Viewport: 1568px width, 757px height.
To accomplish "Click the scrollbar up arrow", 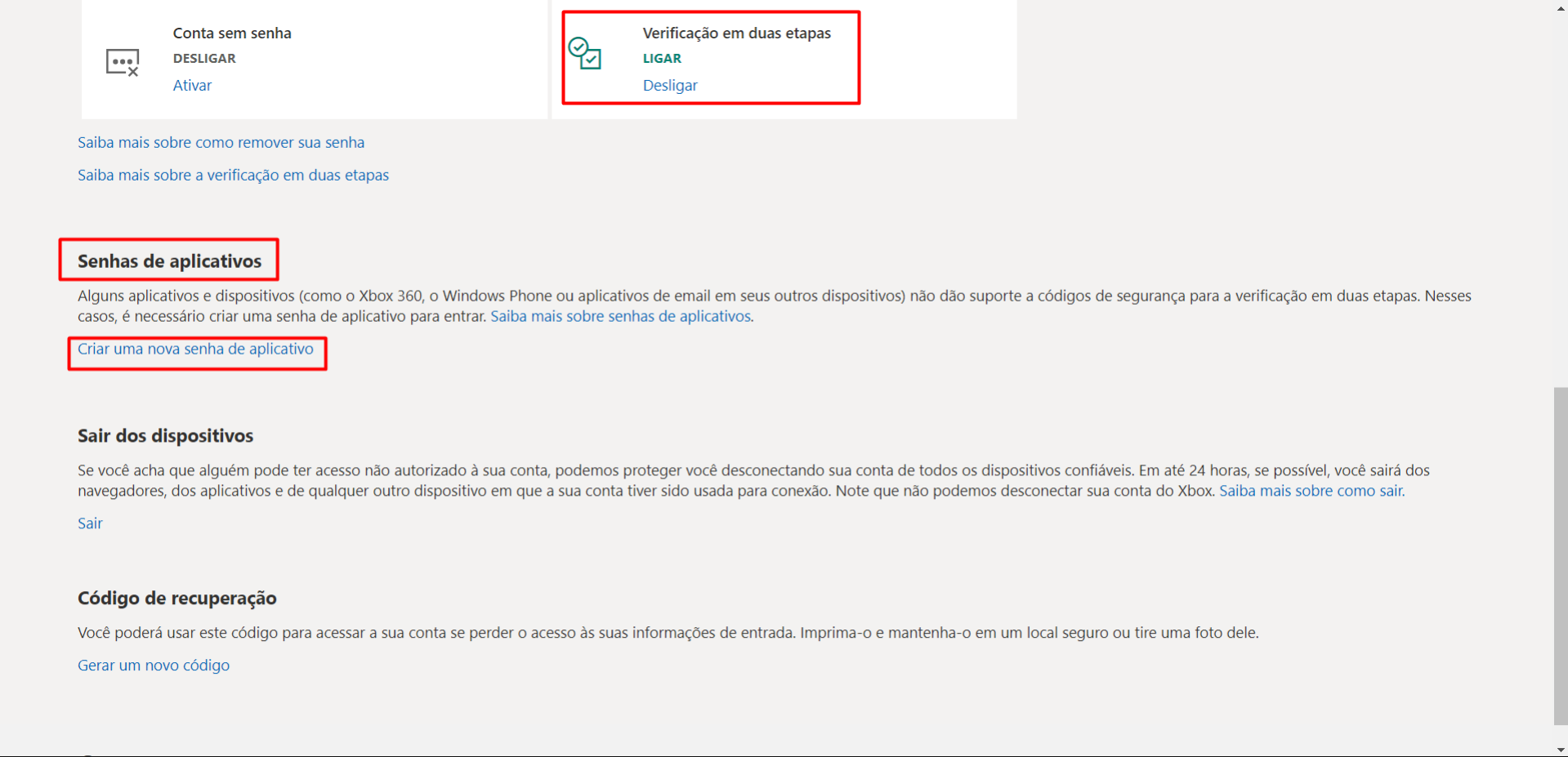I will pyautogui.click(x=1561, y=7).
